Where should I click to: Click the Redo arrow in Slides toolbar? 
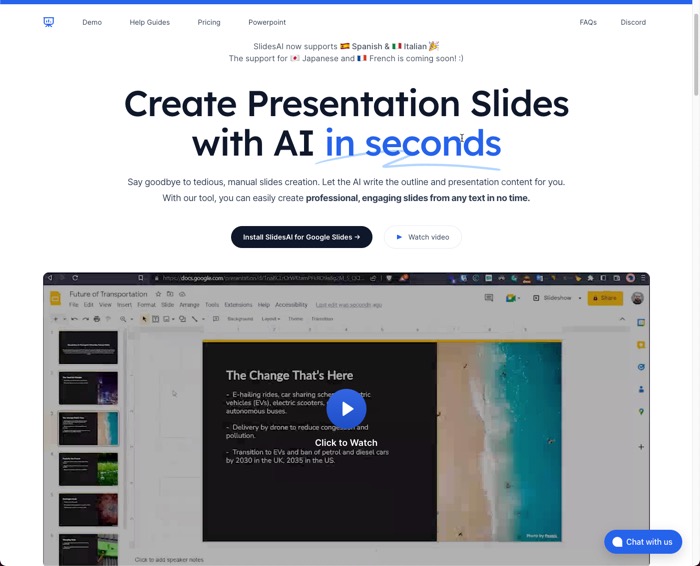(85, 319)
